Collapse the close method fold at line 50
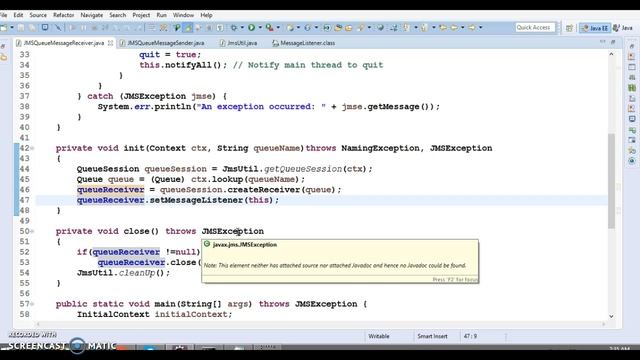 point(32,231)
